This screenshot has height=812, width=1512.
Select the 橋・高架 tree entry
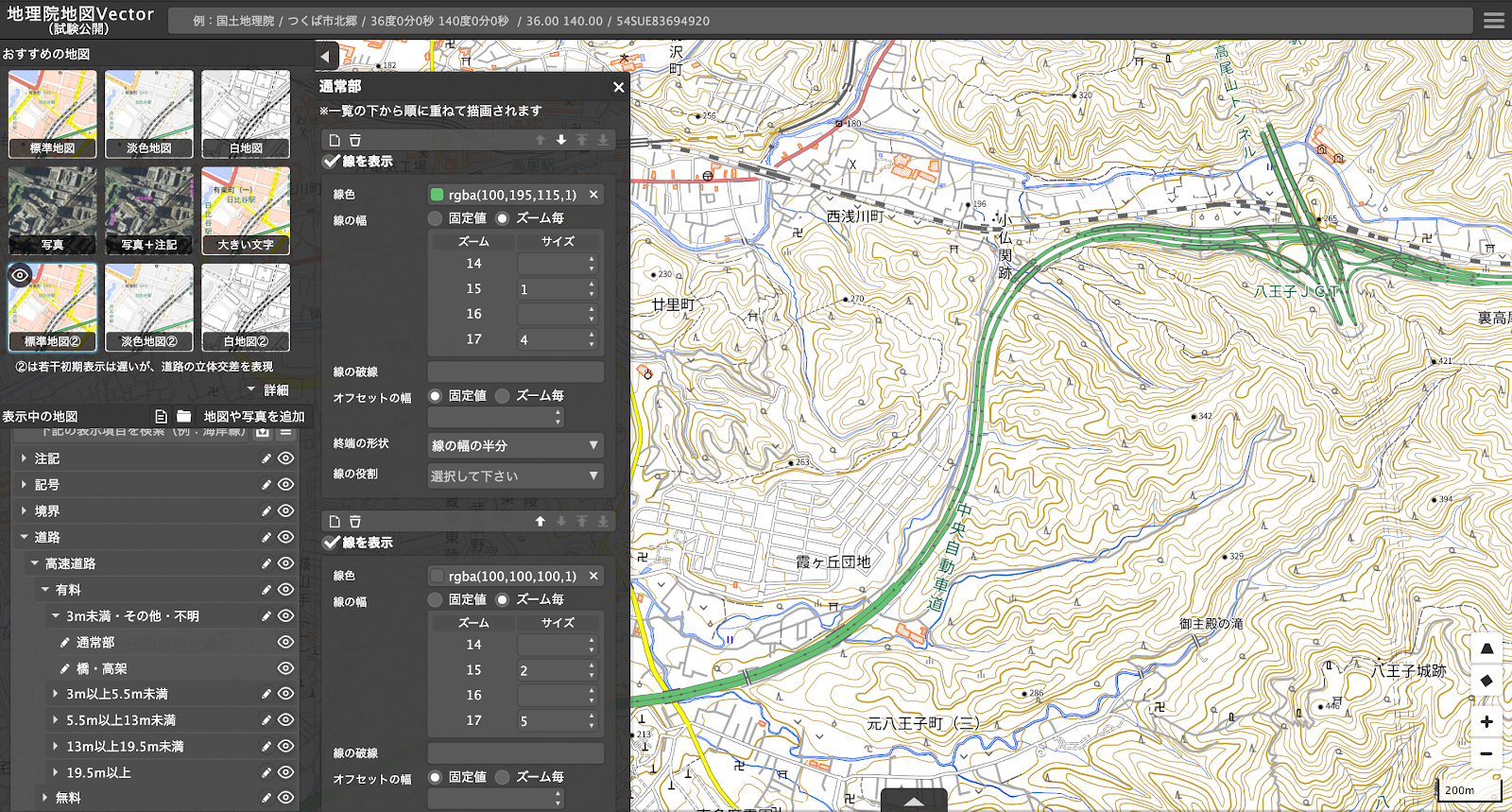tap(101, 668)
